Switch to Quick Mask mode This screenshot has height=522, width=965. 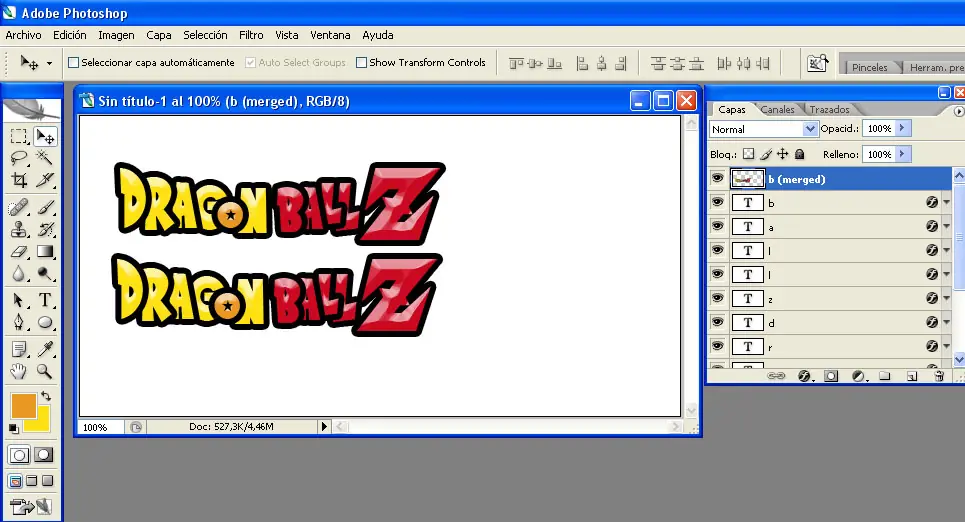(44, 455)
